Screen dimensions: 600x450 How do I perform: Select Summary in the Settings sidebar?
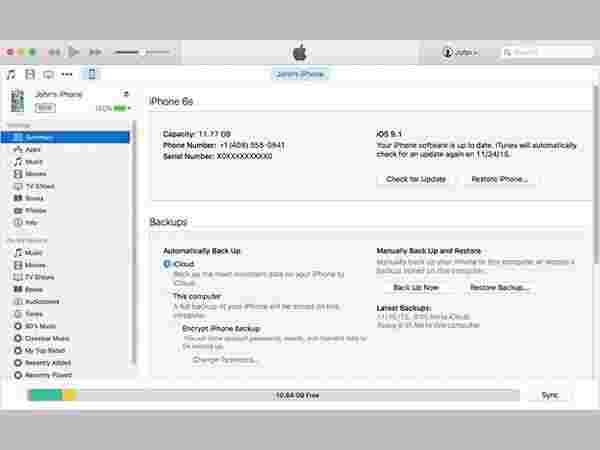(x=65, y=137)
